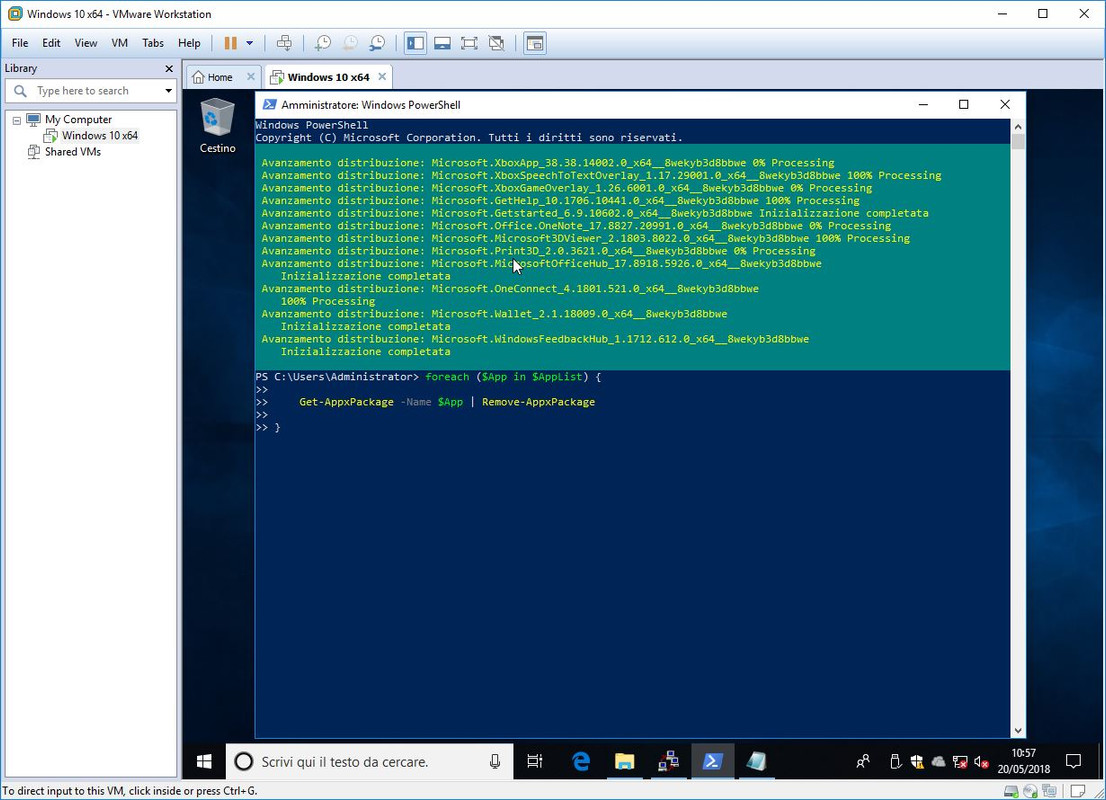Click the PowerShell scrollbar up arrow
Screen dimensions: 1106x800
[1018, 126]
